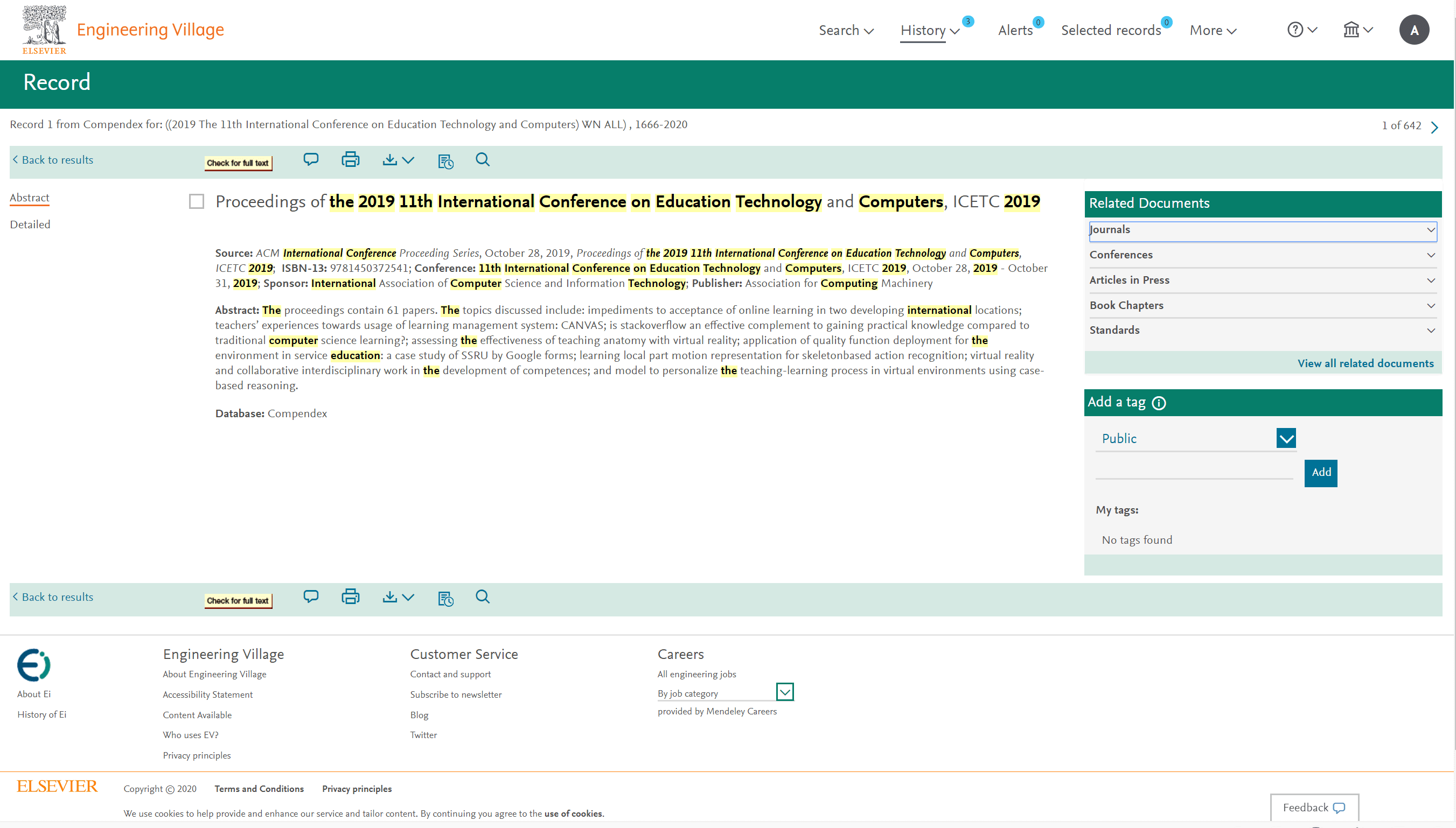Open the Who uses EV? link
Image resolution: width=1456 pixels, height=828 pixels.
(x=191, y=735)
